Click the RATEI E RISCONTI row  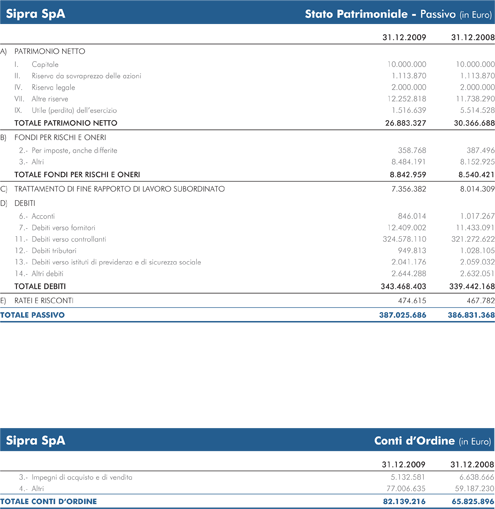(x=247, y=301)
